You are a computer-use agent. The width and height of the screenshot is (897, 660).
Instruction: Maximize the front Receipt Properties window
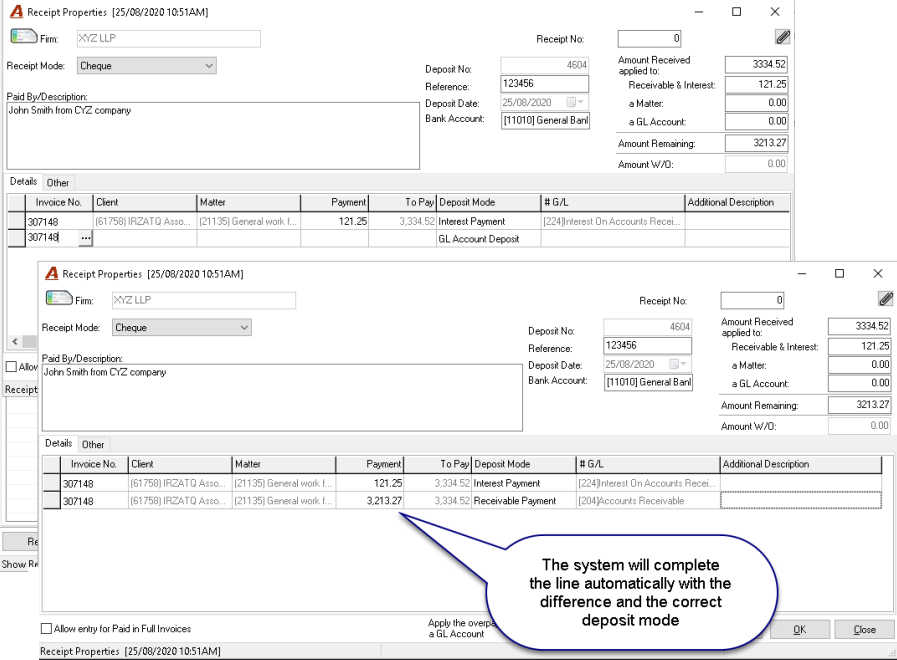pos(839,273)
